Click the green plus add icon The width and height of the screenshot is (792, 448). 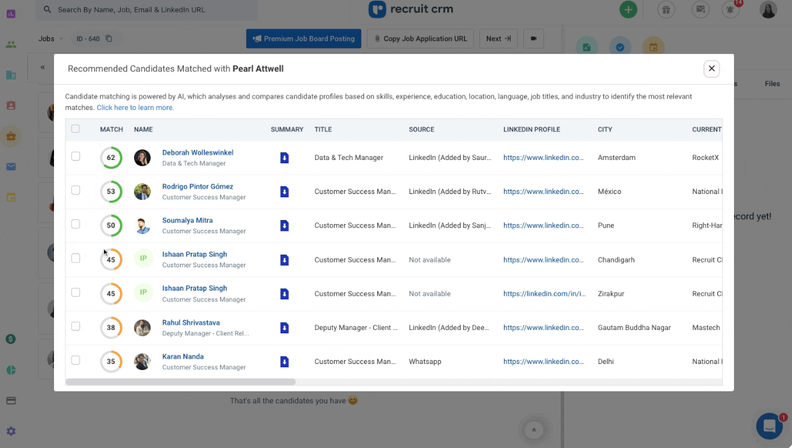[x=628, y=10]
